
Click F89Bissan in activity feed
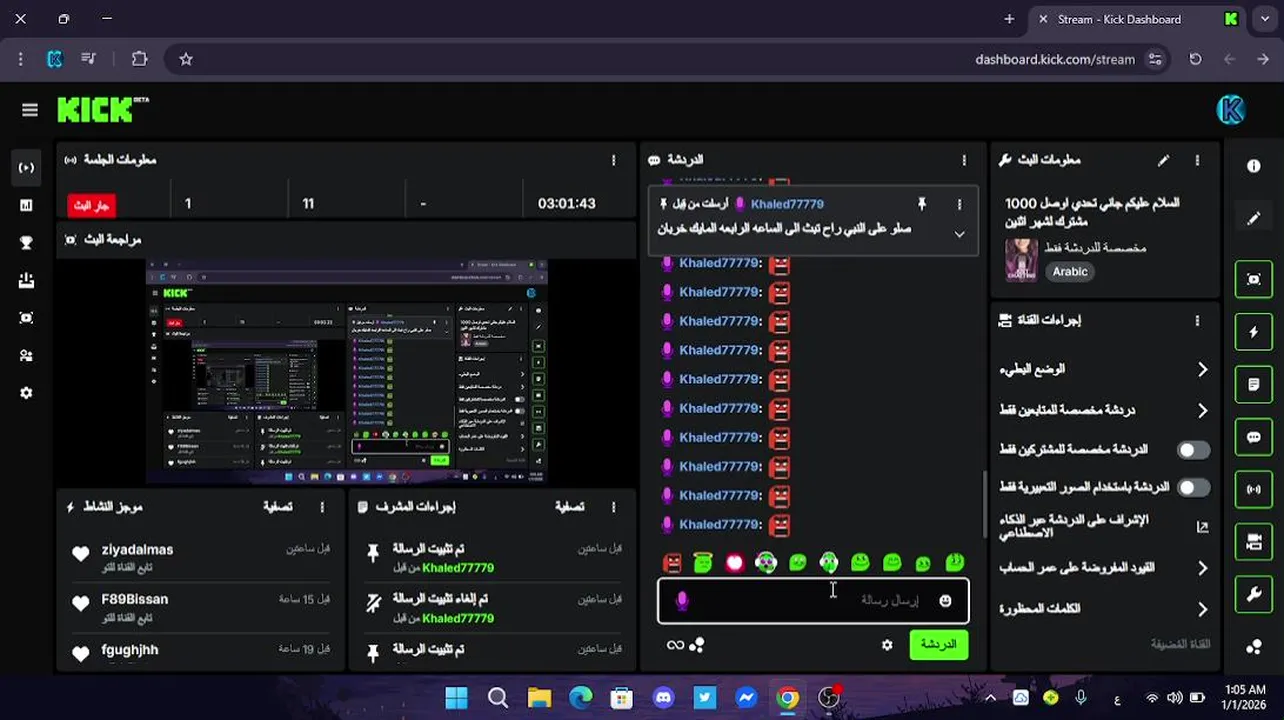pos(134,599)
